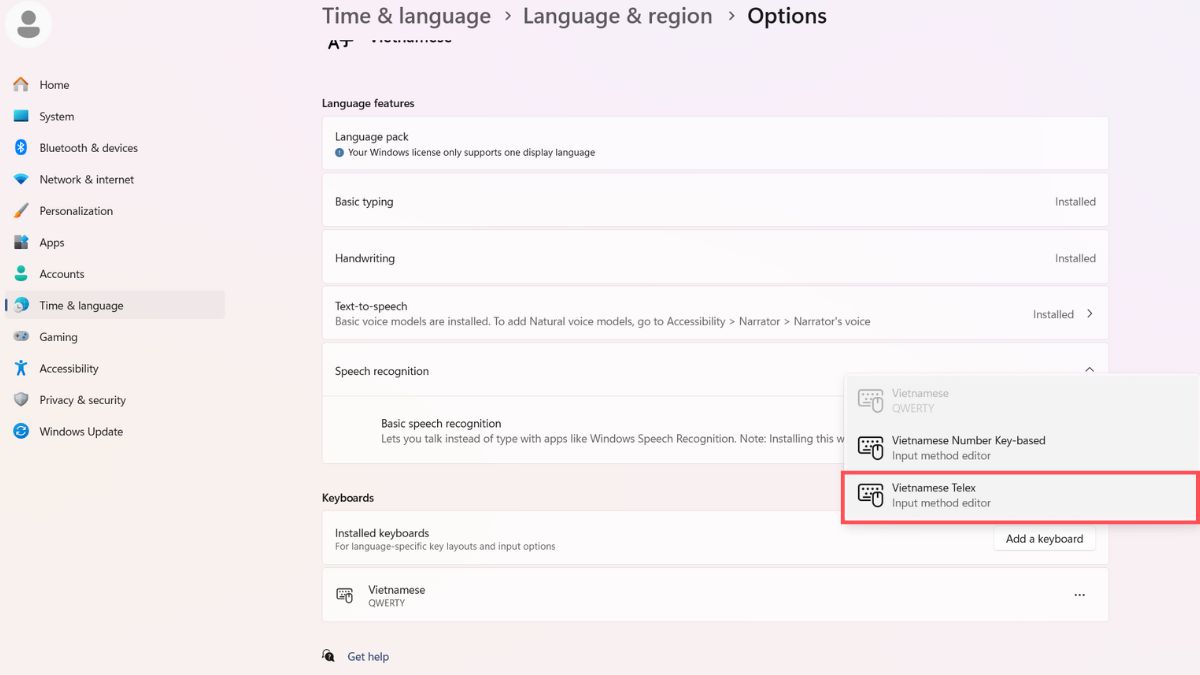Click the Basic typing Installed status
Viewport: 1200px width, 675px height.
(x=1075, y=201)
